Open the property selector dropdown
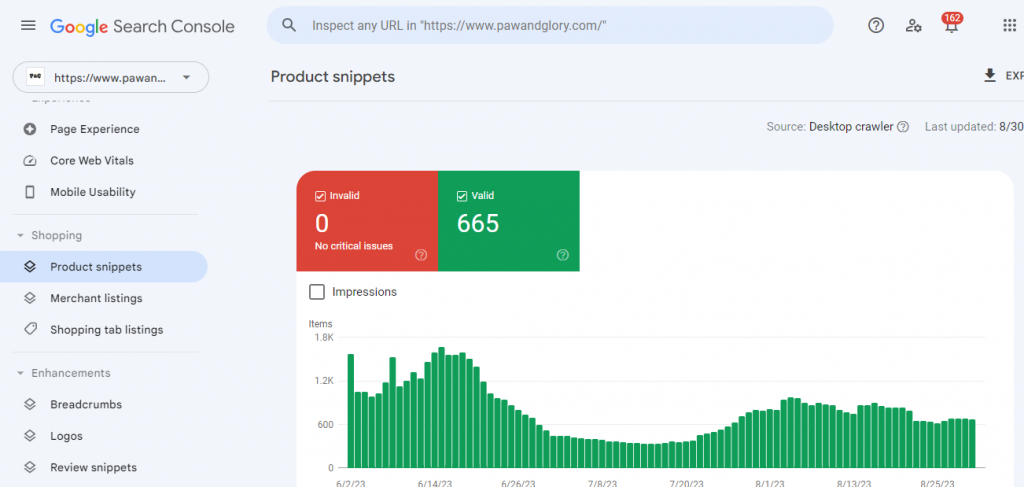 click(111, 77)
